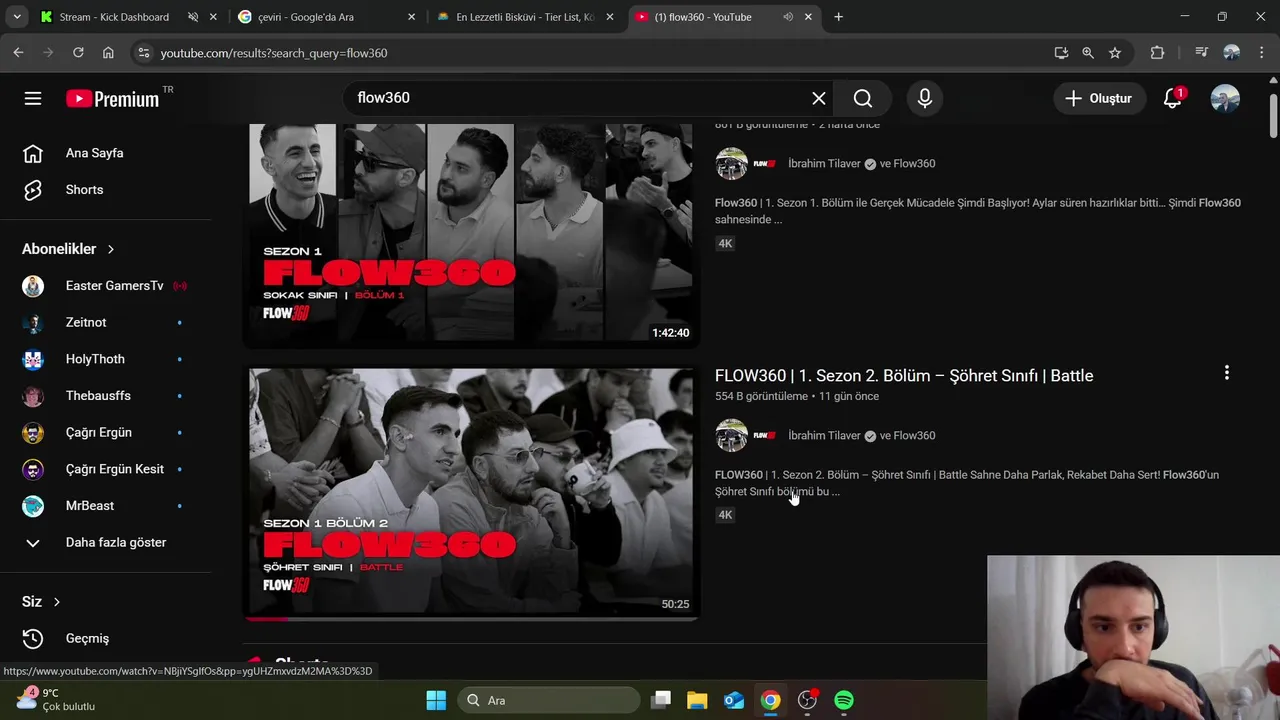Clear the flow360 search text
This screenshot has height=720, width=1280.
click(819, 98)
